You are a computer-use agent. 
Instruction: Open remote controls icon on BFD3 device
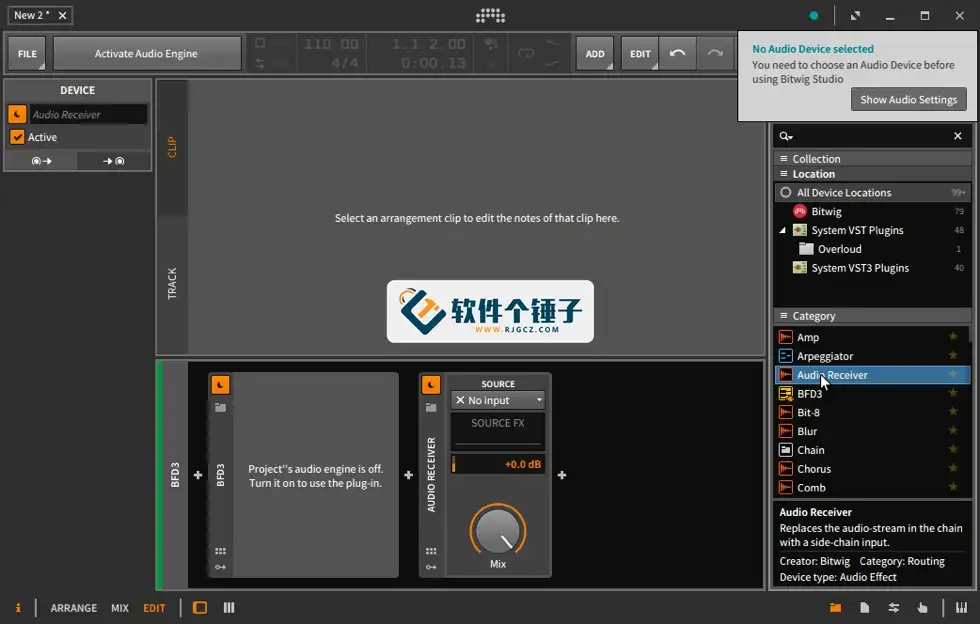(220, 567)
